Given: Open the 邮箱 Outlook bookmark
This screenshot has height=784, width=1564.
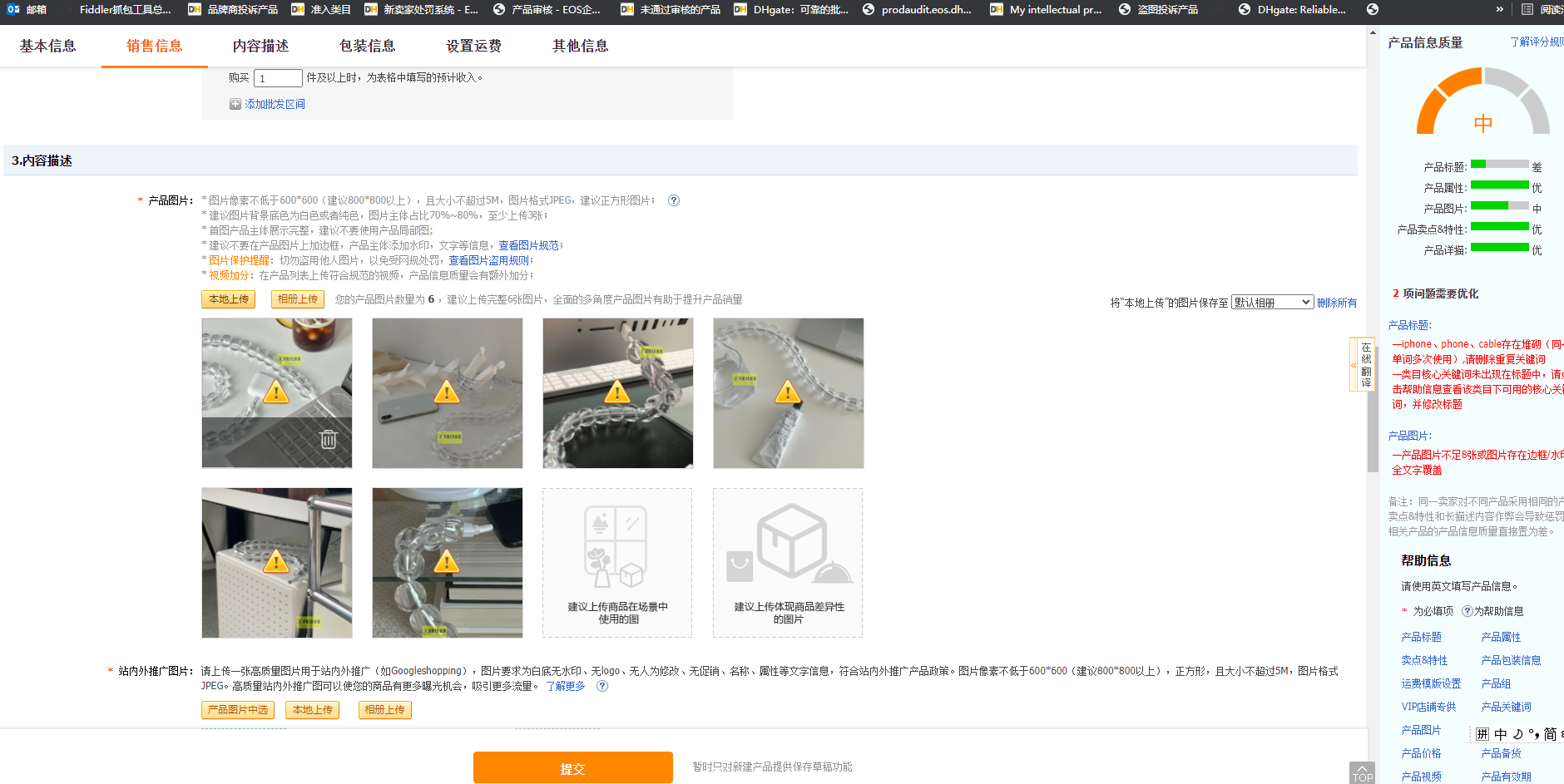Looking at the screenshot, I should point(27,10).
